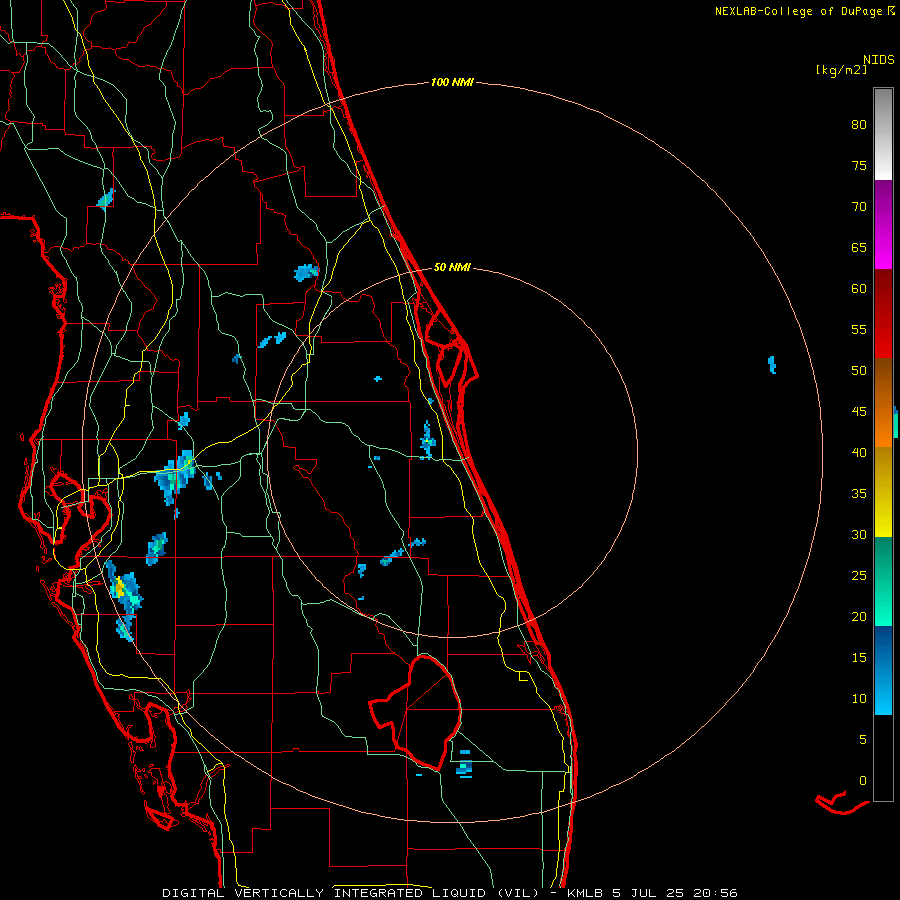
Task: Click the 15 value on the scale
Action: 859,657
